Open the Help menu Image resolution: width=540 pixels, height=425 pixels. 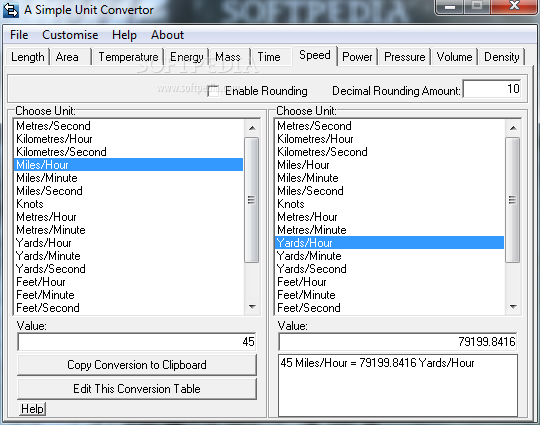point(124,35)
